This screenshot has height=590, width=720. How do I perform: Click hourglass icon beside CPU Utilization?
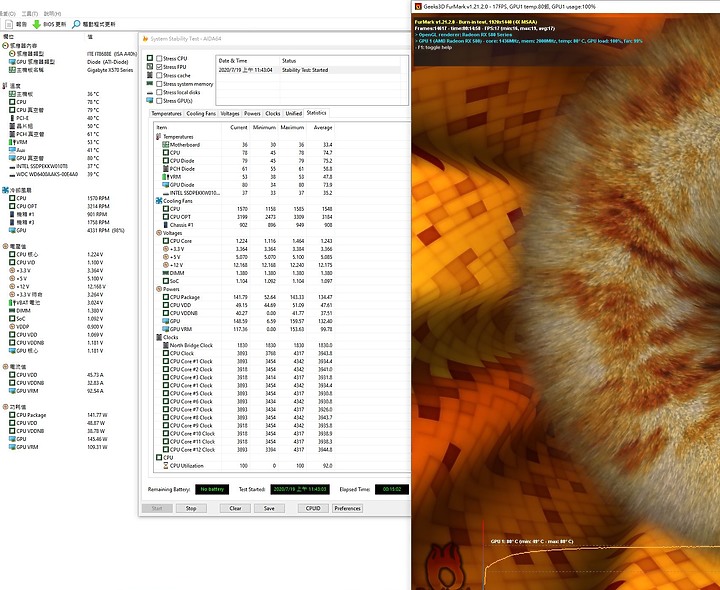pos(166,465)
